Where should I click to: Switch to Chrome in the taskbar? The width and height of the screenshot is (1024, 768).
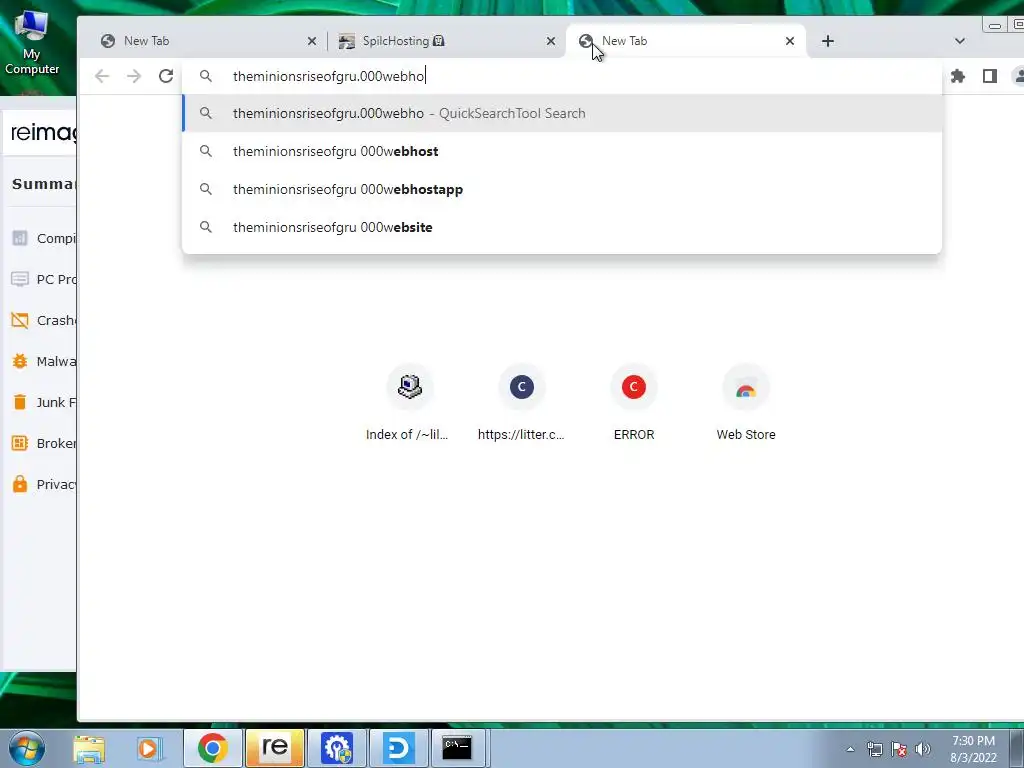[213, 748]
